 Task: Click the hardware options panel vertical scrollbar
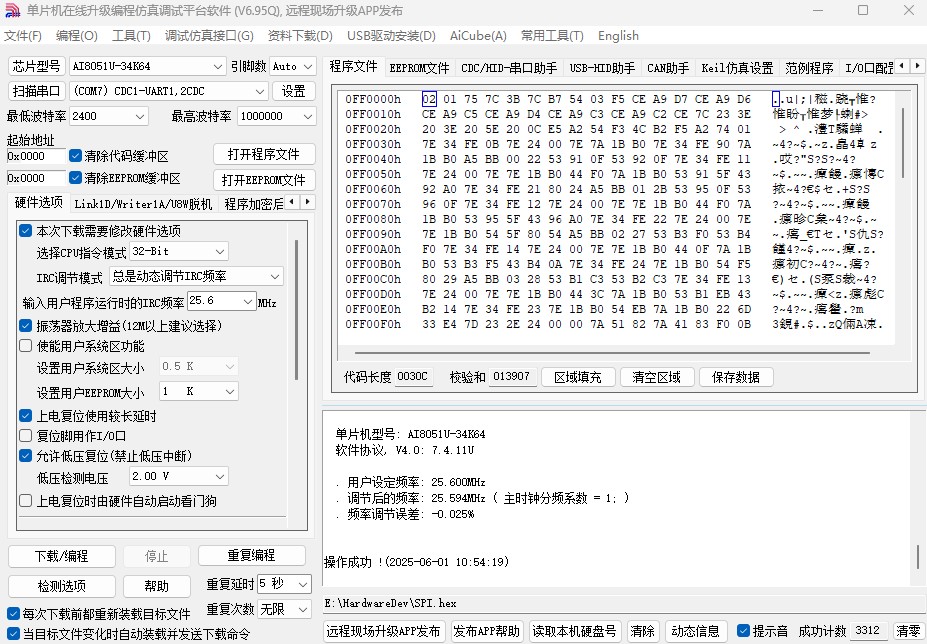click(296, 310)
